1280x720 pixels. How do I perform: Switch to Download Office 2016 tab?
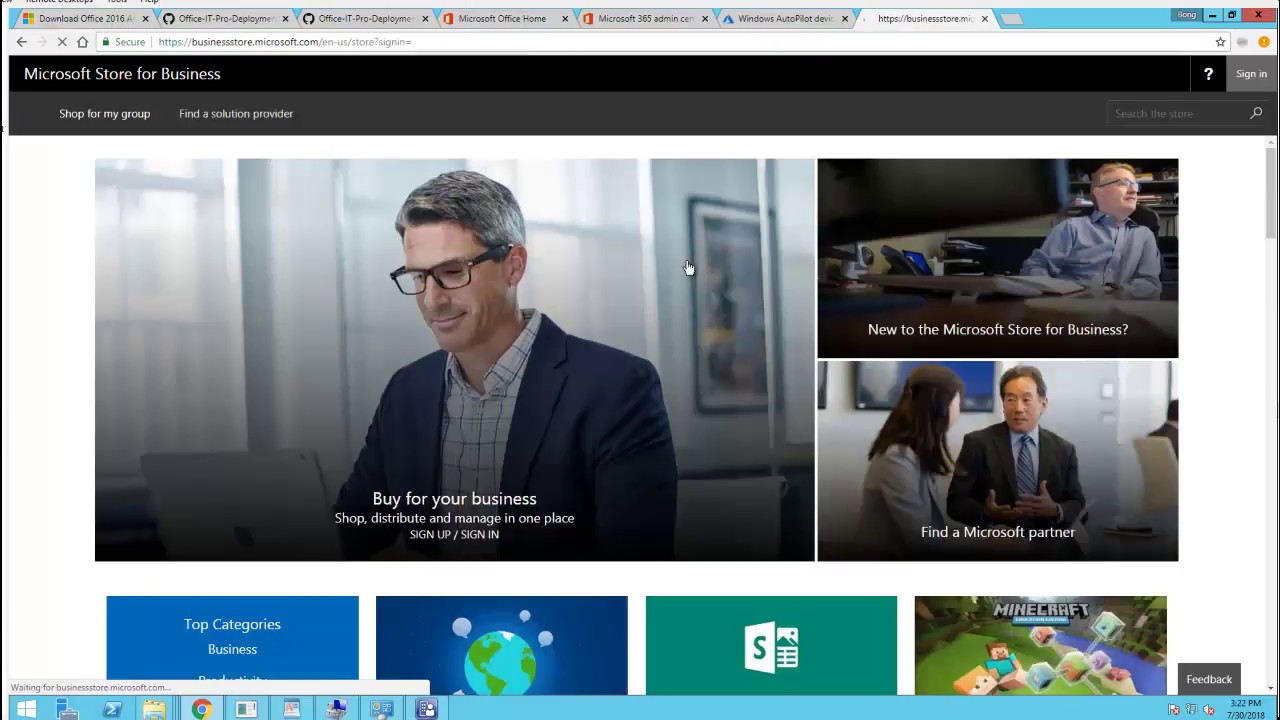[x=85, y=18]
